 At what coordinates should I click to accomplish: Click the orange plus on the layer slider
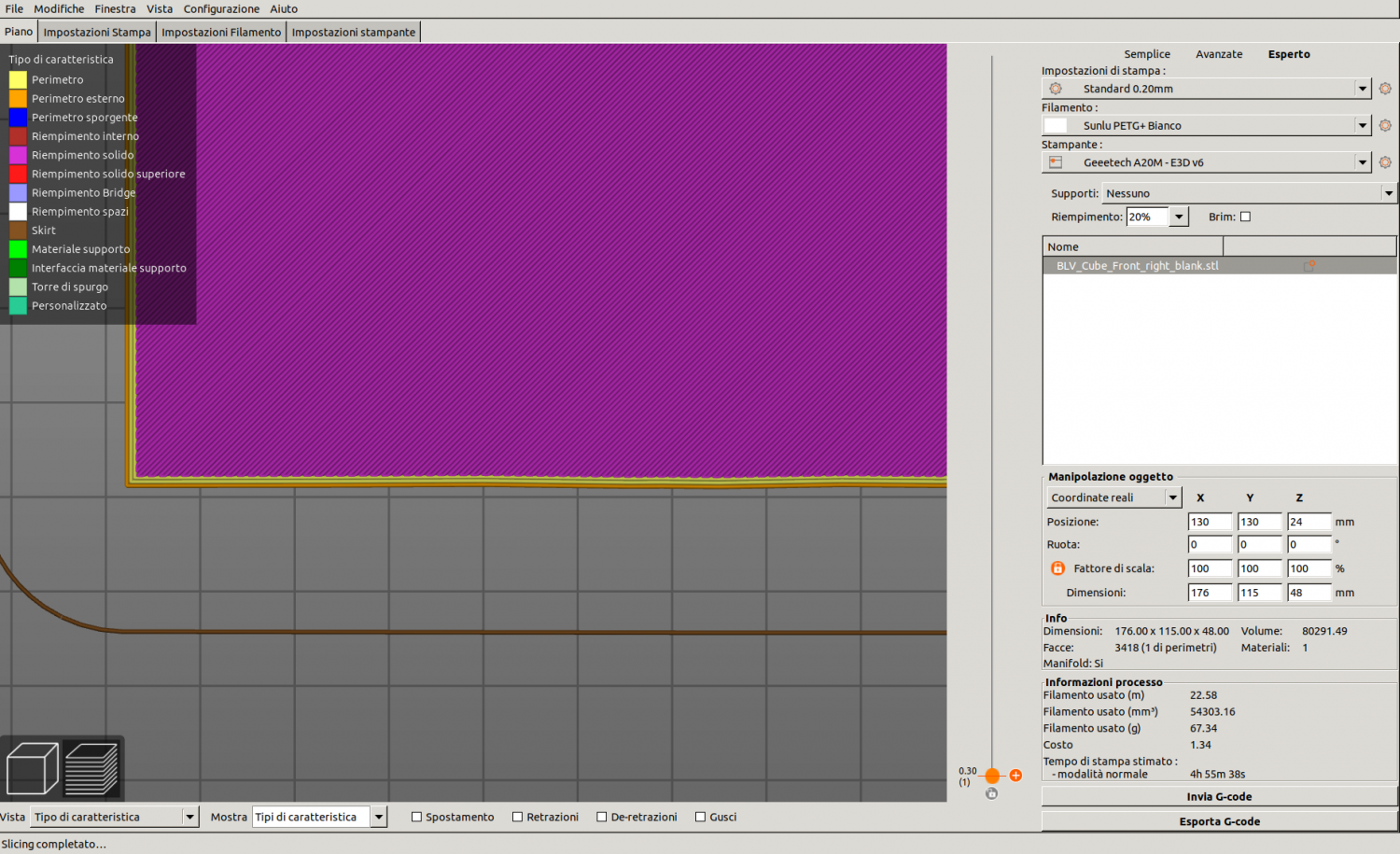pyautogui.click(x=1015, y=776)
